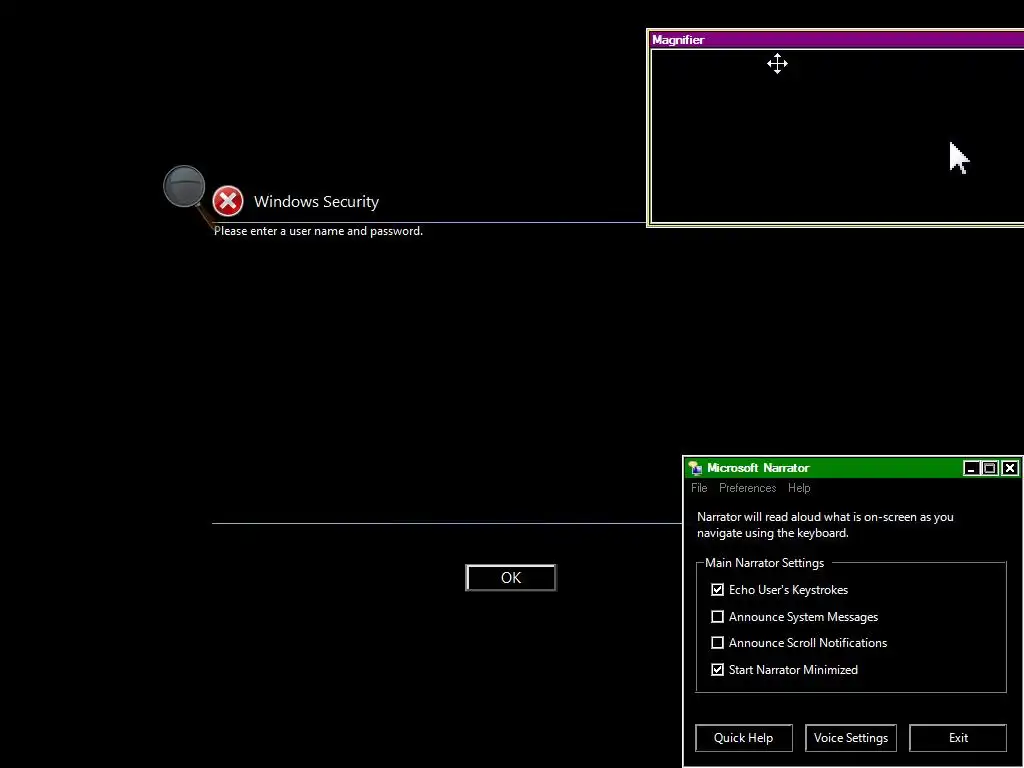Open Narrator Voice Settings
The image size is (1024, 768).
(850, 737)
